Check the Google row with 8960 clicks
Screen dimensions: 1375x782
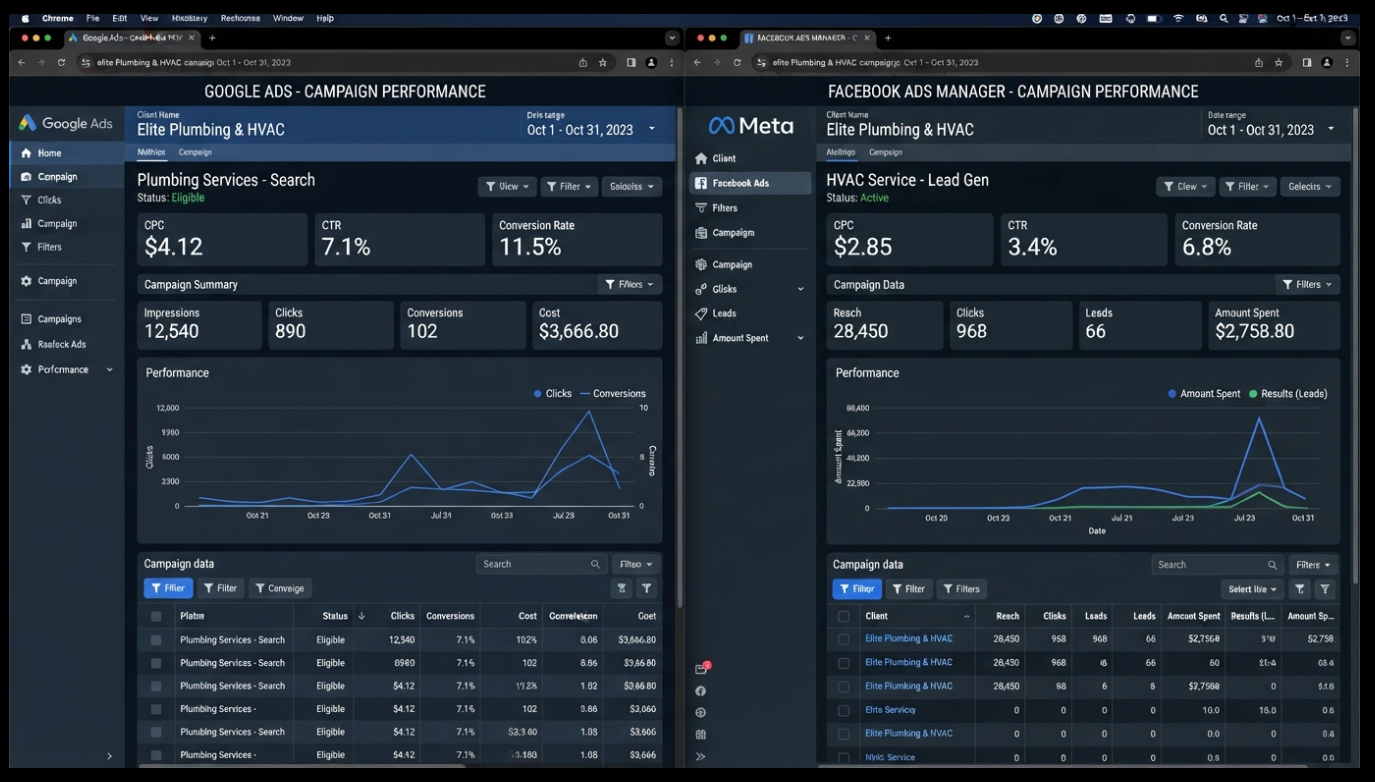pos(156,663)
